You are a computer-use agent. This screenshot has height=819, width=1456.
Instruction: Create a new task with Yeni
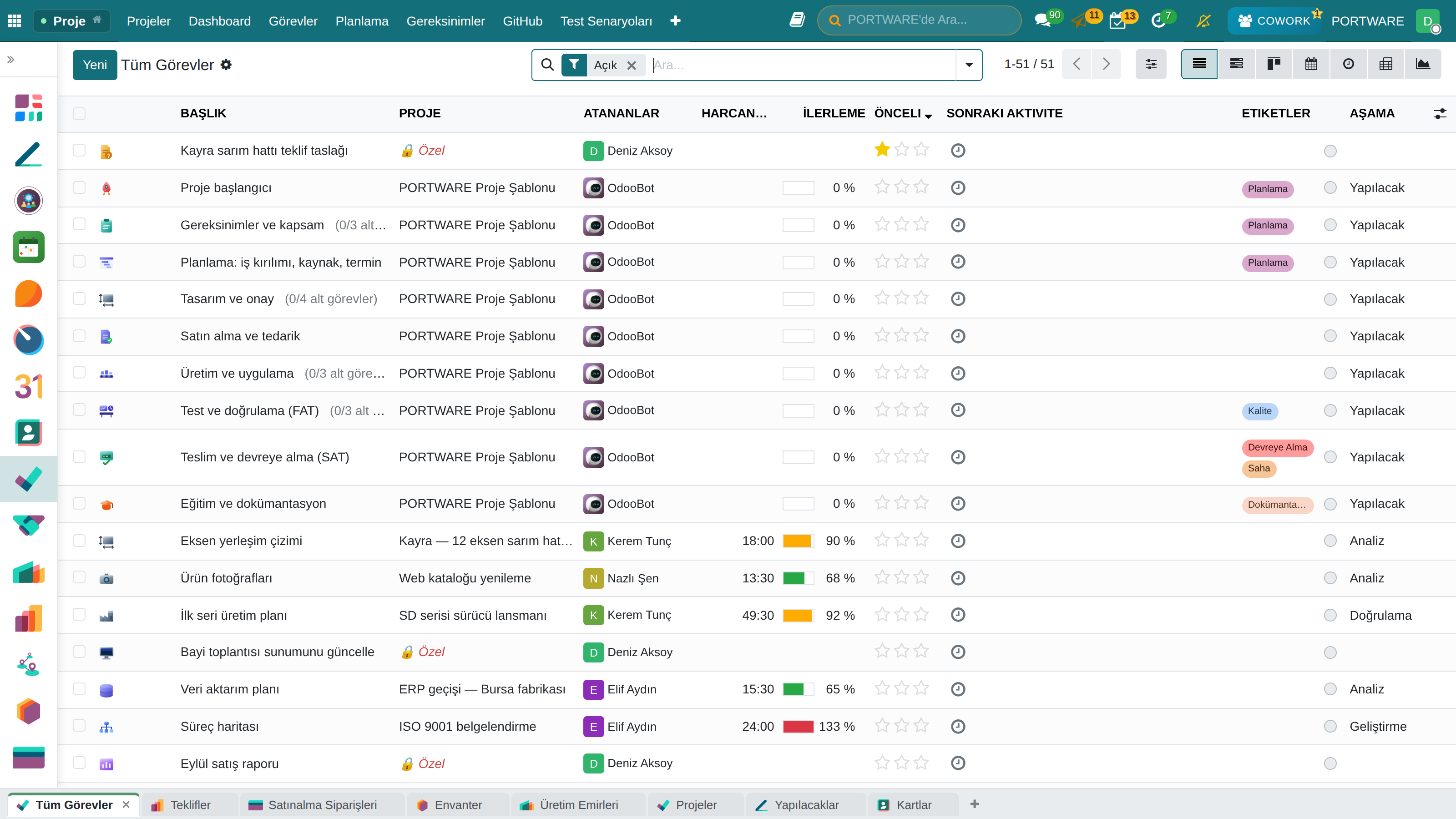tap(95, 65)
